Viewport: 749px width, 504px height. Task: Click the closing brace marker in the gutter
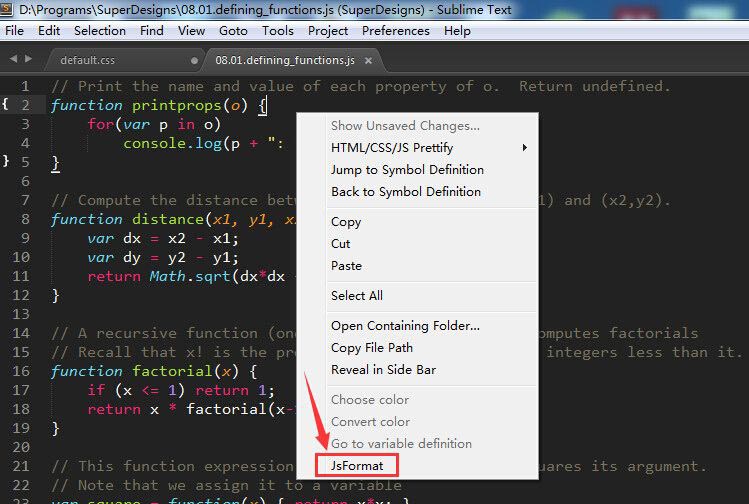(x=6, y=160)
